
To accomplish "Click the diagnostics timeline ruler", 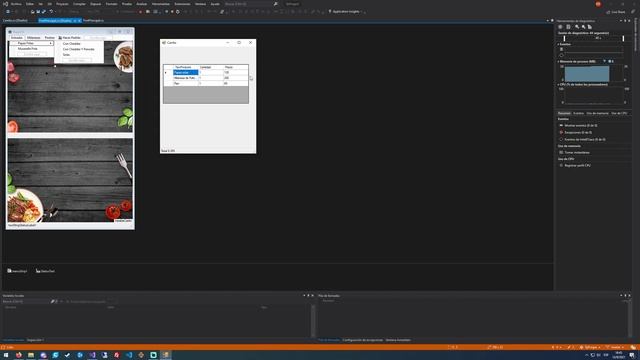I will [x=593, y=38].
